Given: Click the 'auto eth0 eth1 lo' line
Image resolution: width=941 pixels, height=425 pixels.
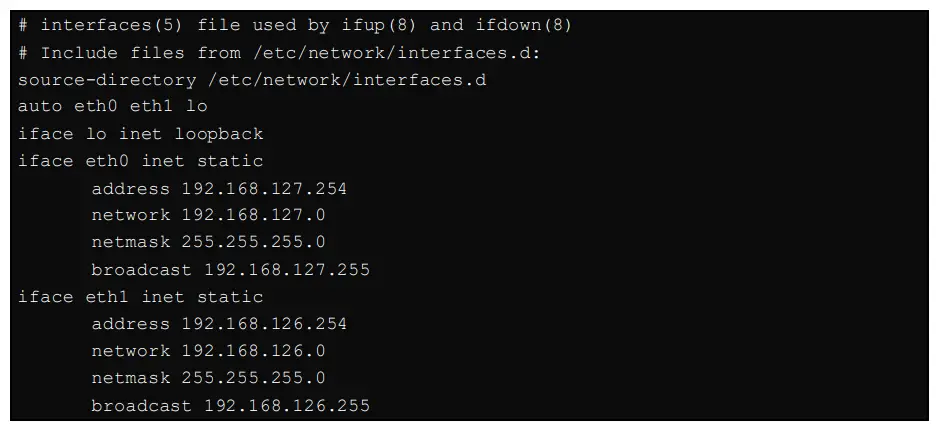Looking at the screenshot, I should 112,106.
